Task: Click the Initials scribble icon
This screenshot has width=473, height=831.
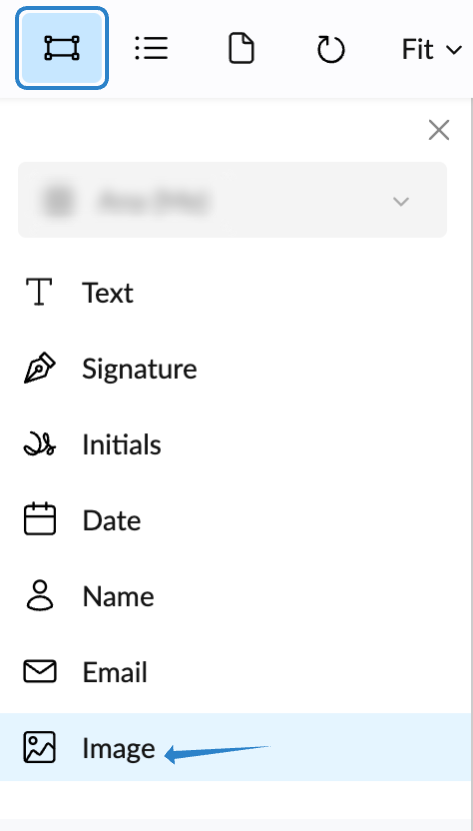Action: tap(40, 445)
